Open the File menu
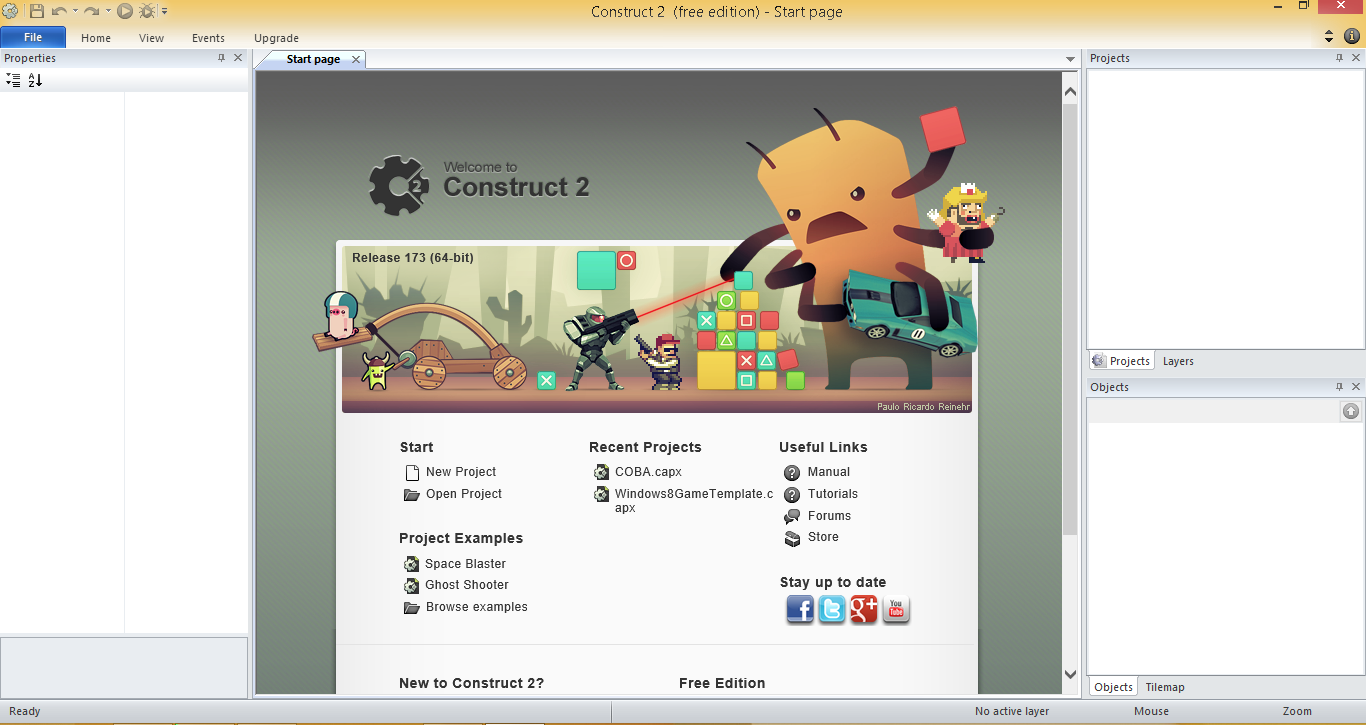The height and width of the screenshot is (725, 1366). click(33, 37)
